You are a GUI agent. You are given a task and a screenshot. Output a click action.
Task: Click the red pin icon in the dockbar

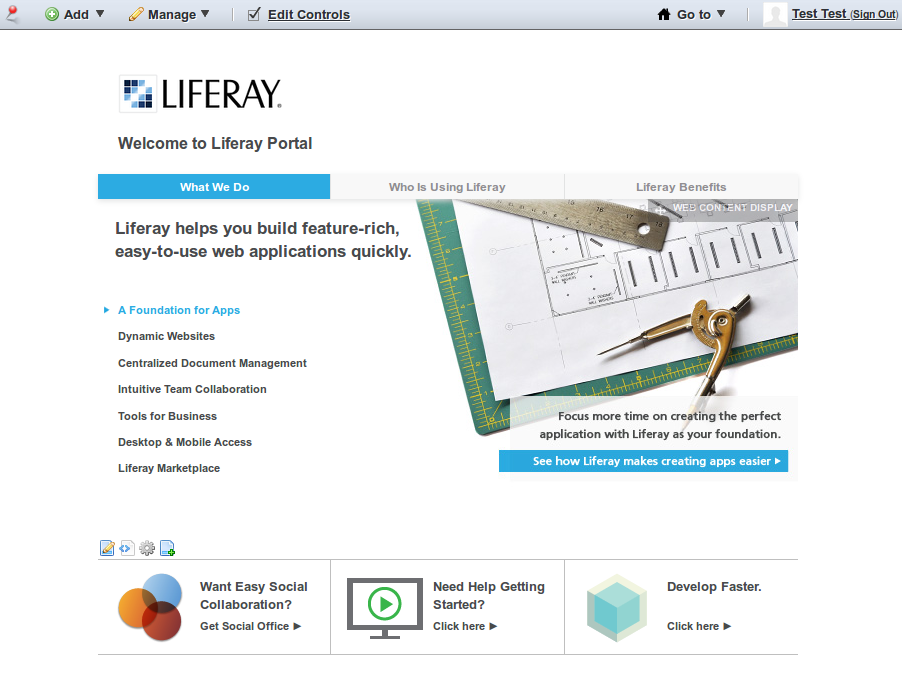click(13, 14)
